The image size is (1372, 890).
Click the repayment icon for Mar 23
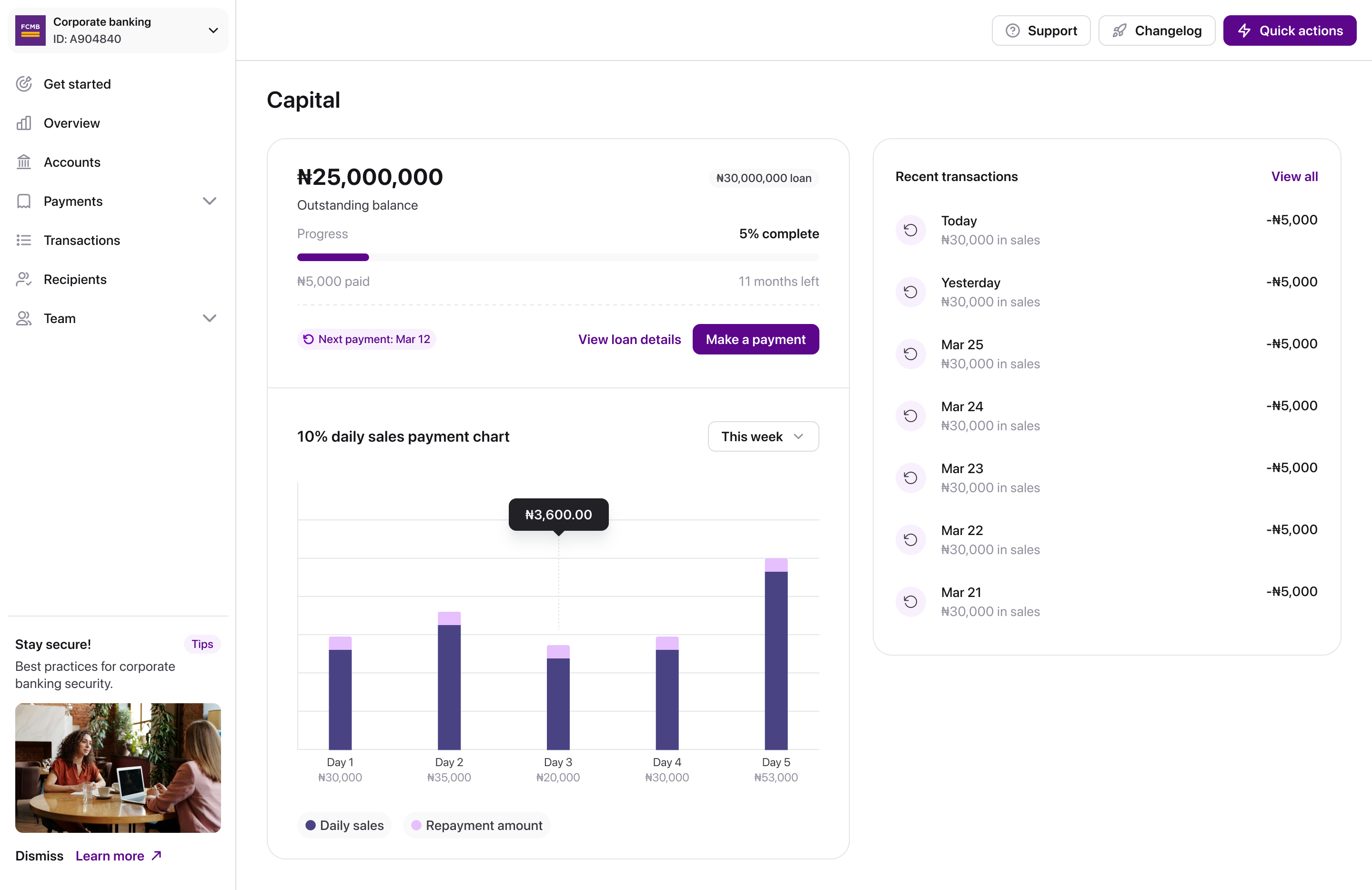[x=910, y=478]
